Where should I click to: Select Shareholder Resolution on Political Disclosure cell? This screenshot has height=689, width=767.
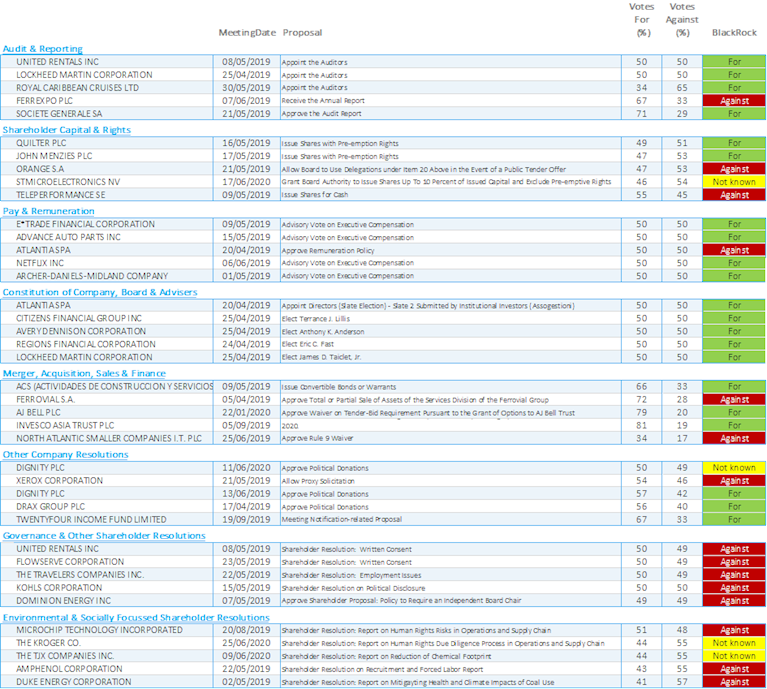point(451,588)
